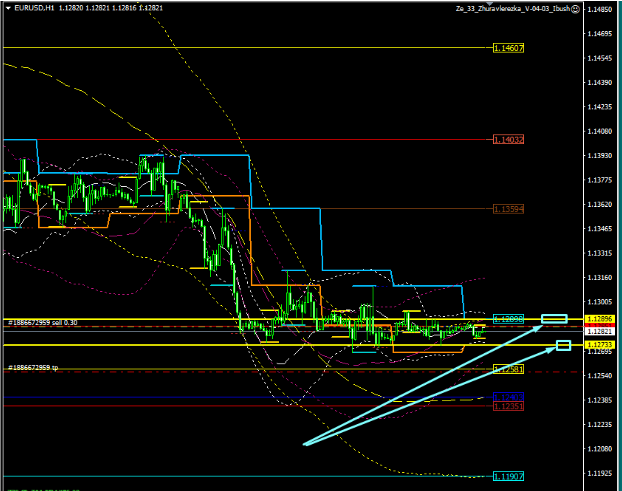Select the 1.12733 yellow axis price tag

600,344
